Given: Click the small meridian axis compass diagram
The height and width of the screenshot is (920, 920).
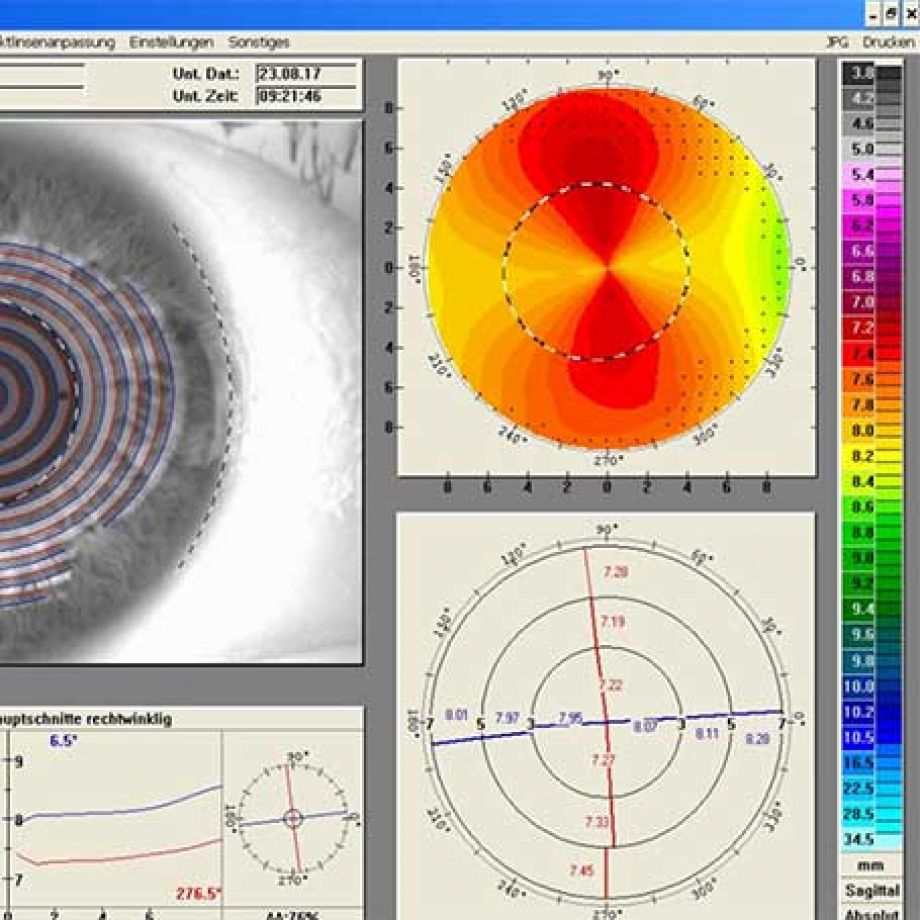Looking at the screenshot, I should 292,818.
